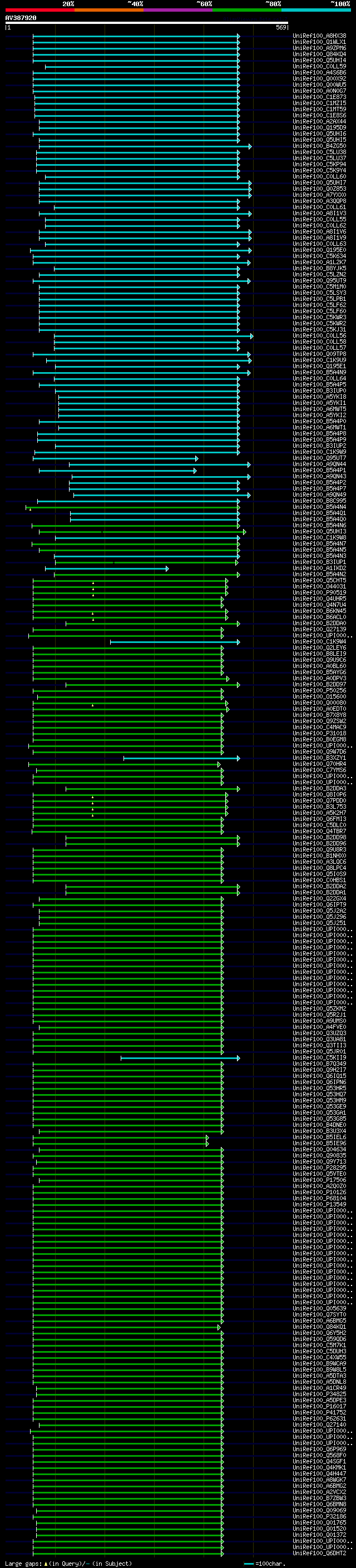Select hit label UniRef100_Q5UHI3

[x=319, y=531]
